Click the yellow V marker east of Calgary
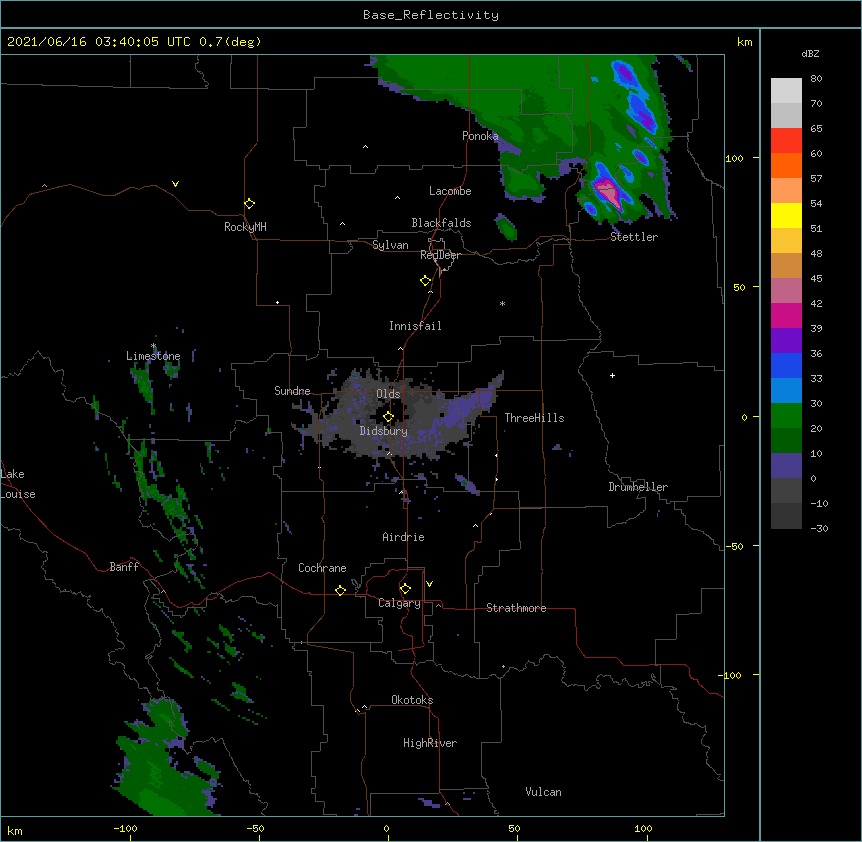Screen dimensions: 862x842 point(429,584)
